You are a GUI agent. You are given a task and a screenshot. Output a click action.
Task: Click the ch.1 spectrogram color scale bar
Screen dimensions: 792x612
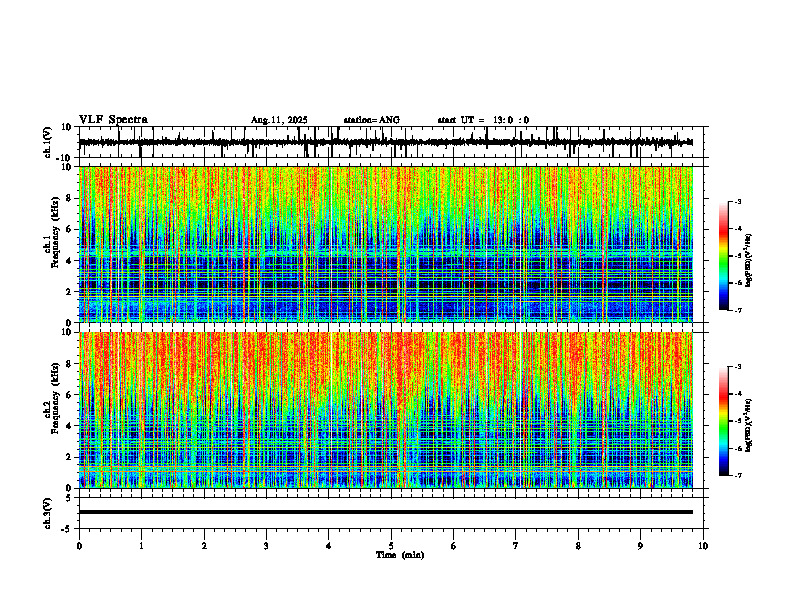[x=724, y=256]
